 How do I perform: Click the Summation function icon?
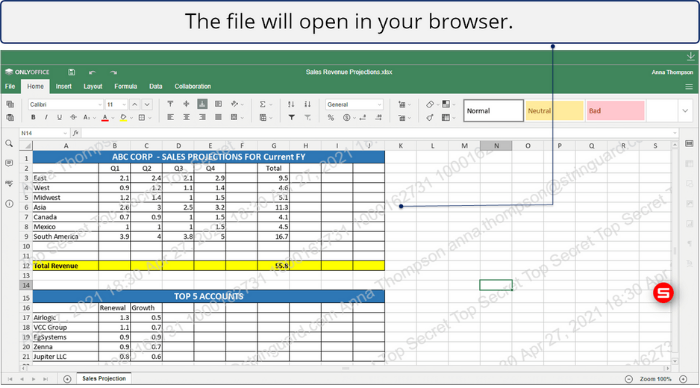[x=263, y=104]
